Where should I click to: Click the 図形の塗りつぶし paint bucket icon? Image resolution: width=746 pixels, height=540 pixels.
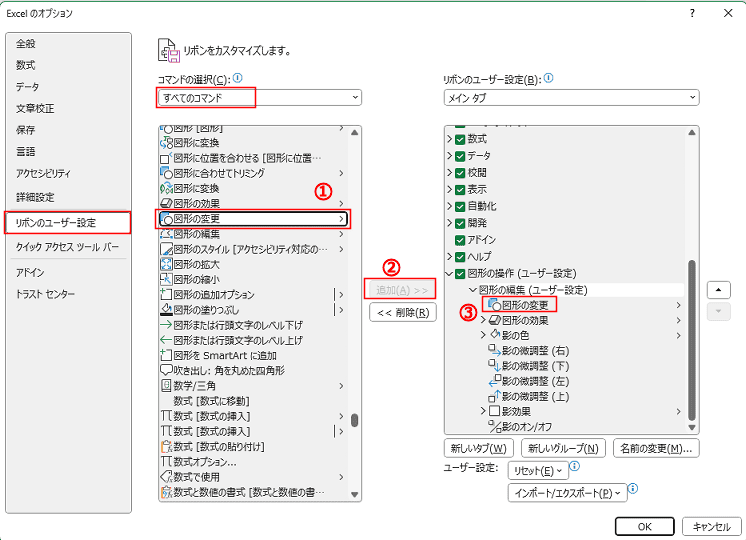tap(166, 310)
